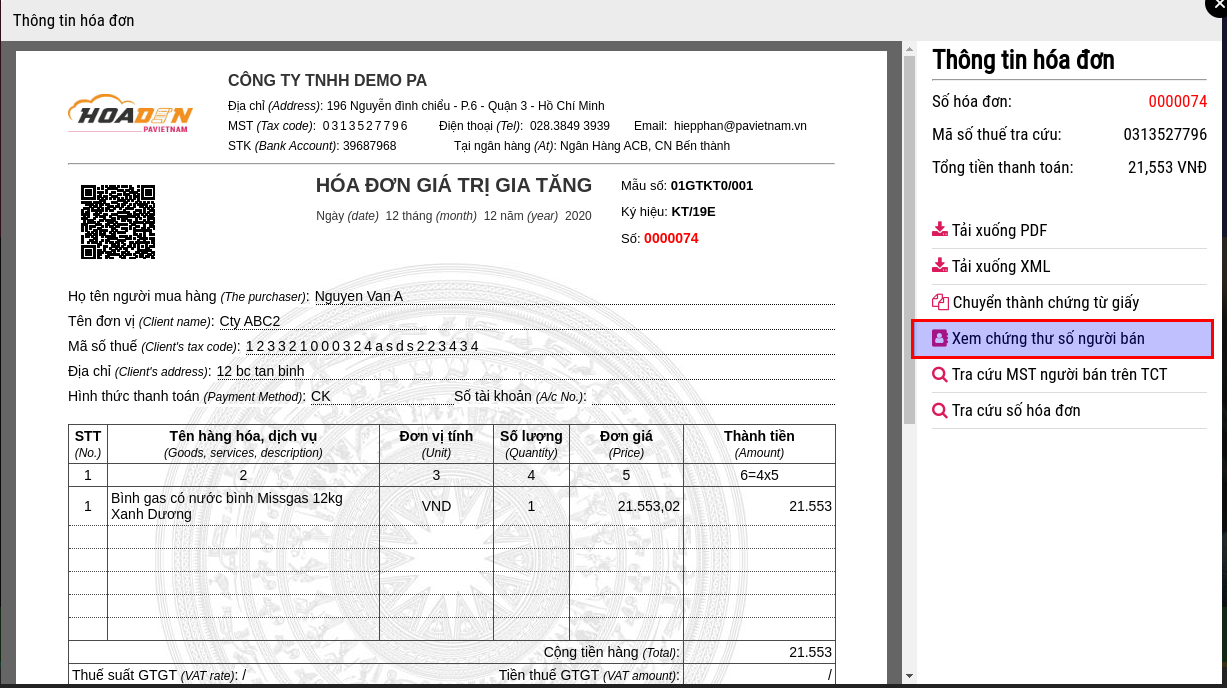The image size is (1227, 688).
Task: Click the red invoice number on the invoice
Action: click(x=671, y=238)
